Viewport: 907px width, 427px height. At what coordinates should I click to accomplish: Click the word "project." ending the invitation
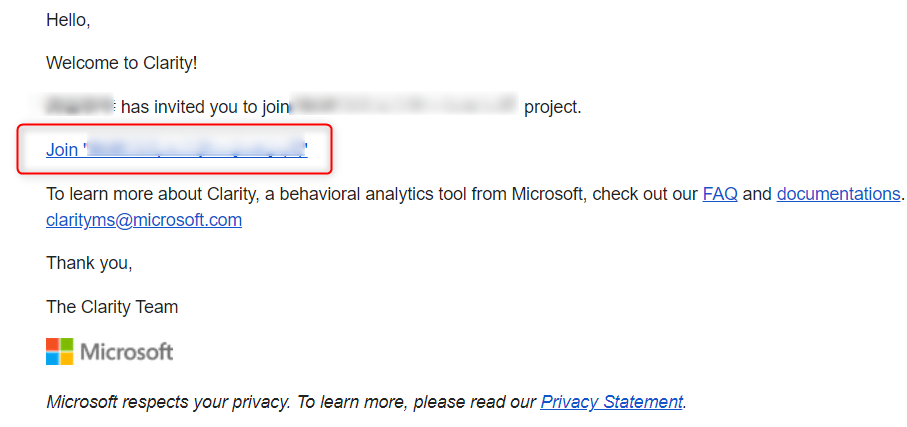tap(552, 107)
